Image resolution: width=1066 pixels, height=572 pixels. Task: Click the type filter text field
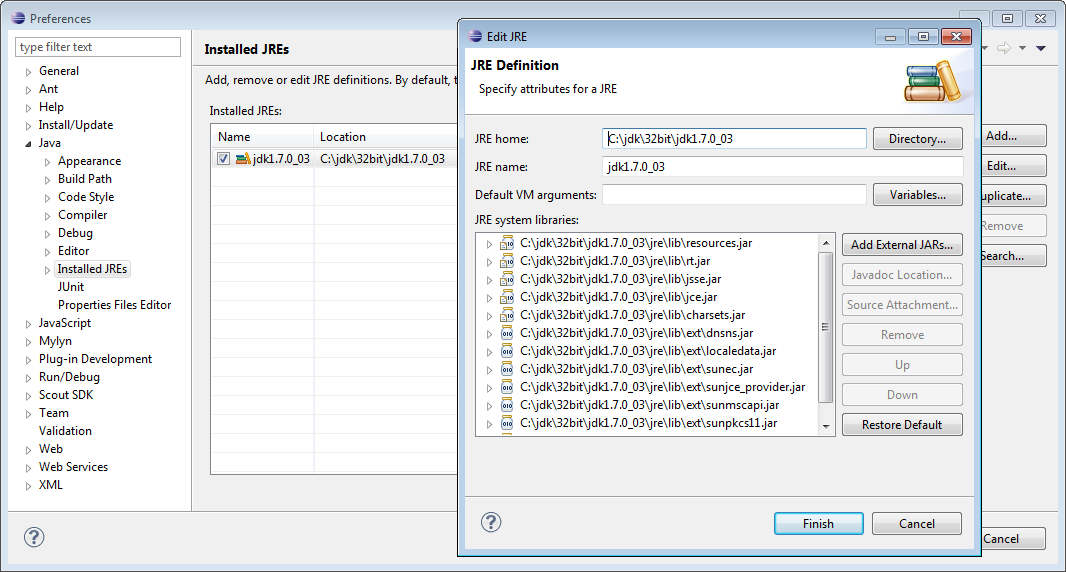pyautogui.click(x=98, y=47)
